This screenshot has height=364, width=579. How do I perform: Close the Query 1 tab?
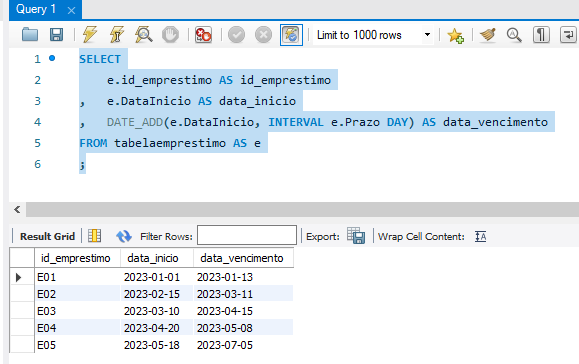(x=71, y=10)
